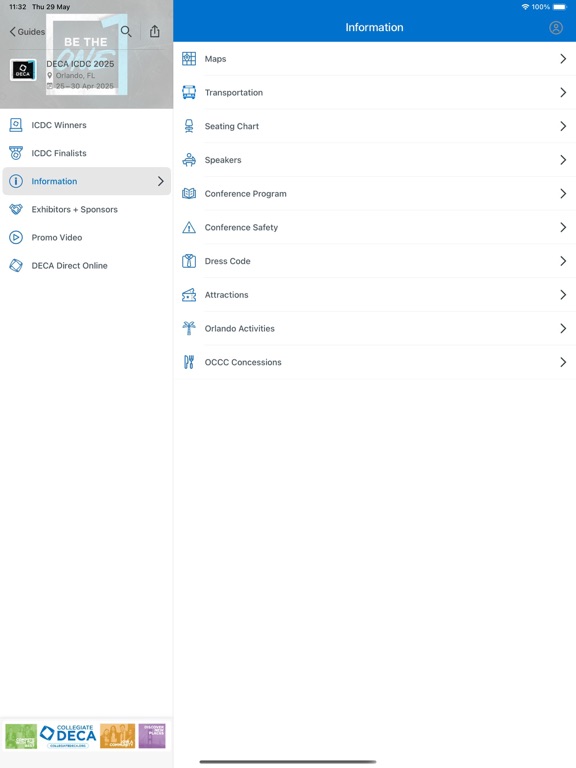Select the Conference Program label
The width and height of the screenshot is (576, 768).
[x=245, y=194]
